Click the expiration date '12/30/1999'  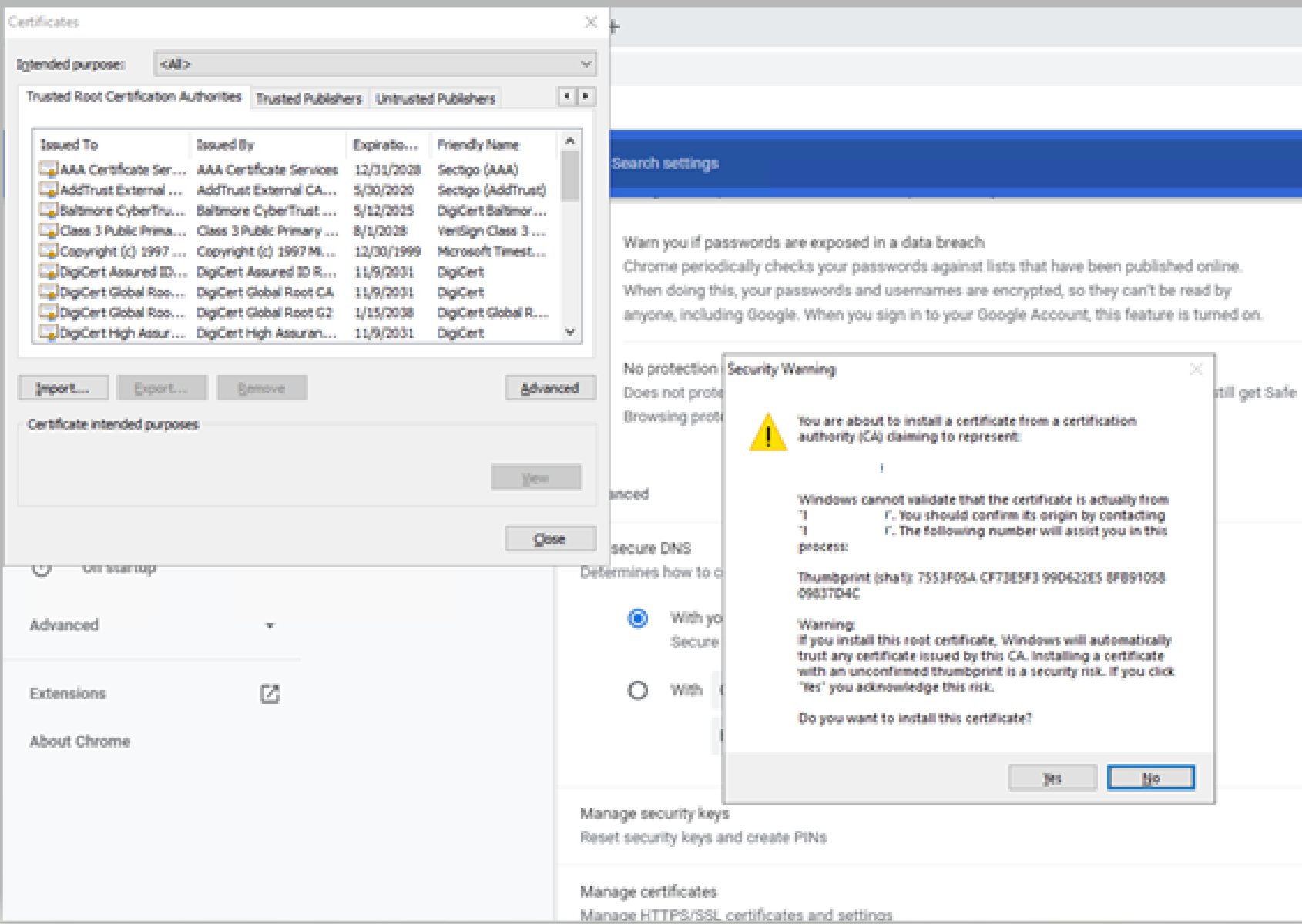(x=388, y=251)
